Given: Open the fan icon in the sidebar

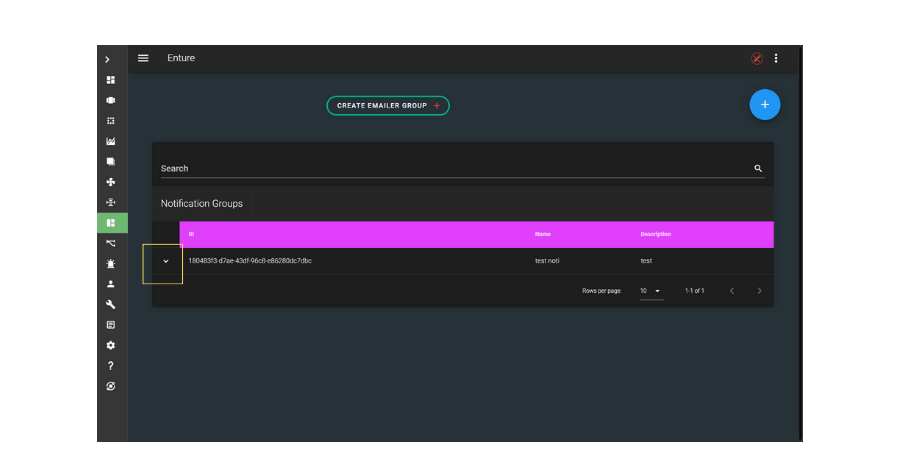Looking at the screenshot, I should click(x=111, y=182).
